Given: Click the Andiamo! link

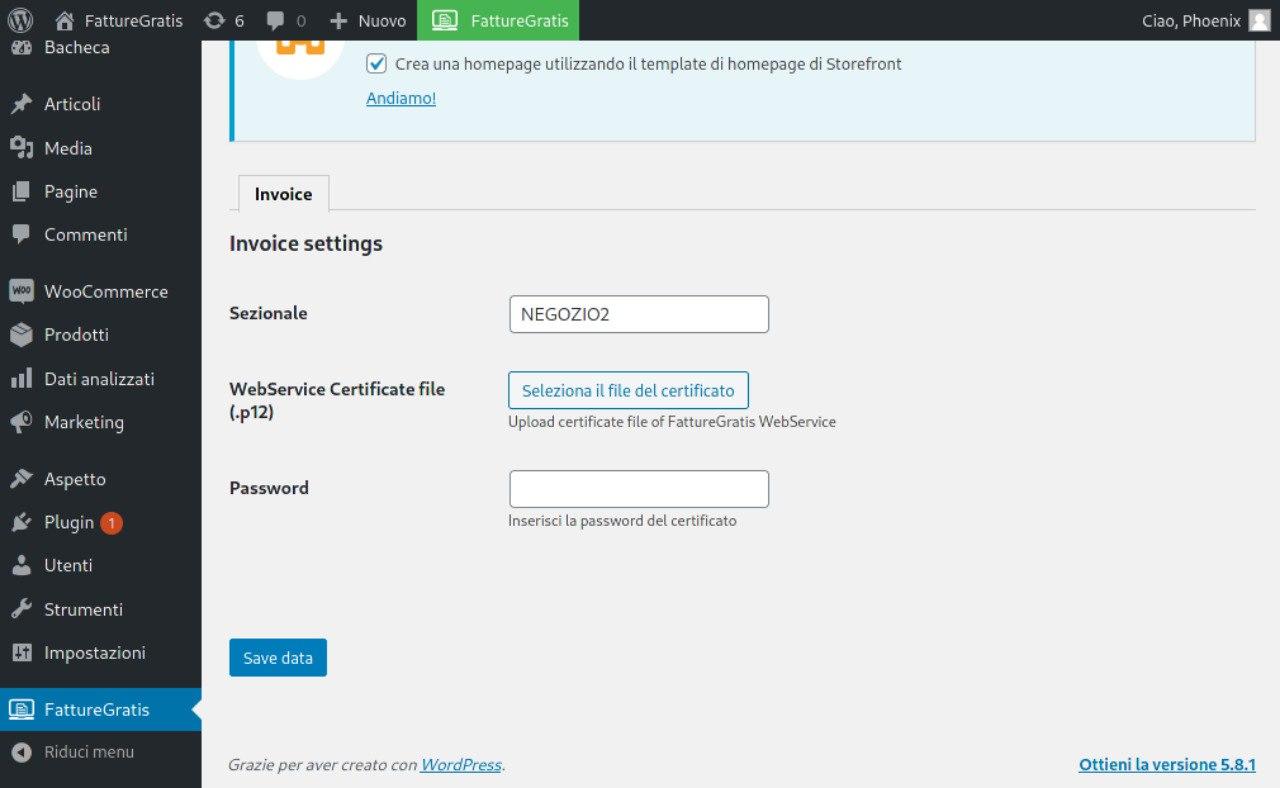Looking at the screenshot, I should [401, 98].
